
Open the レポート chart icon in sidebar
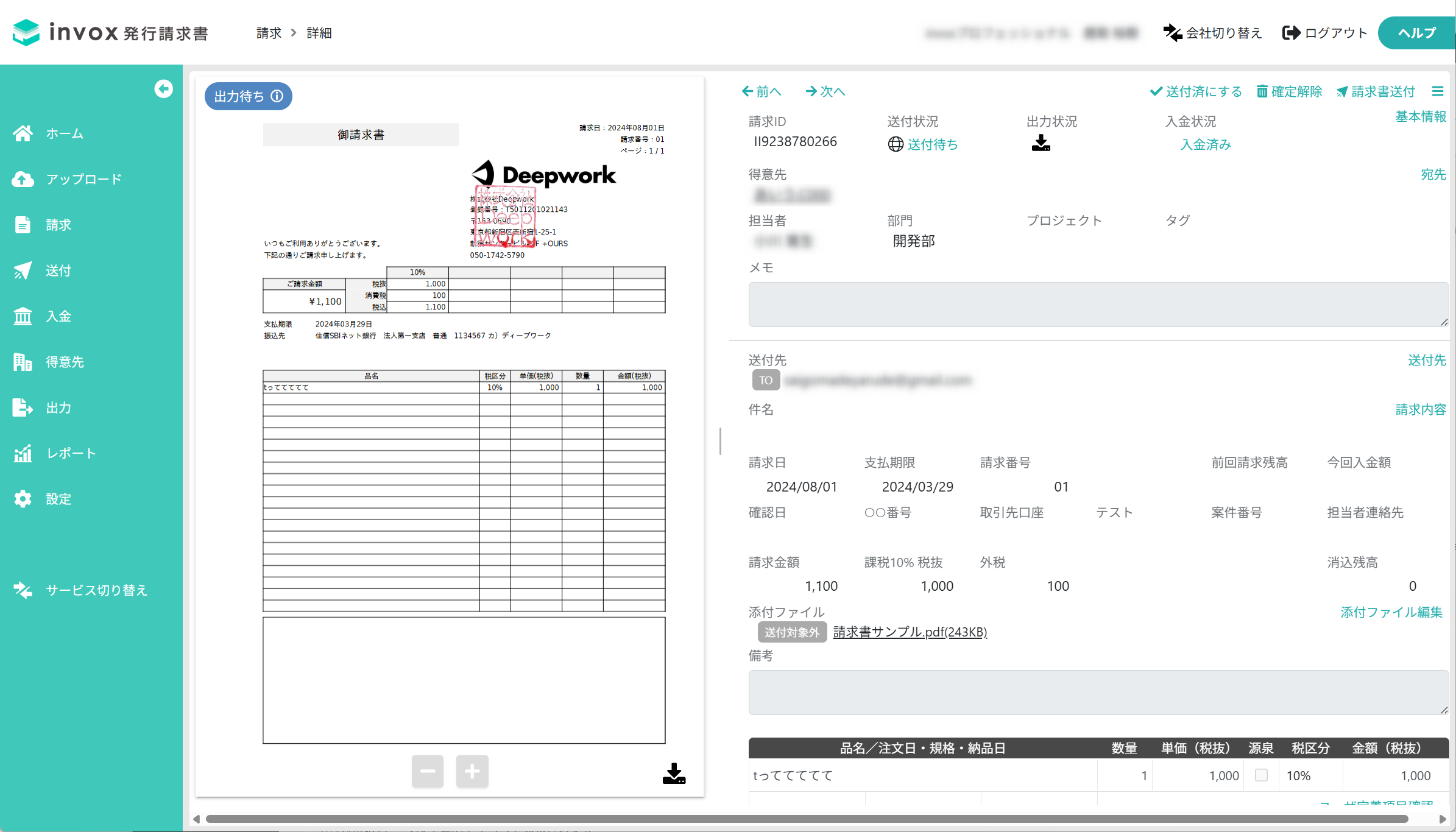23,453
